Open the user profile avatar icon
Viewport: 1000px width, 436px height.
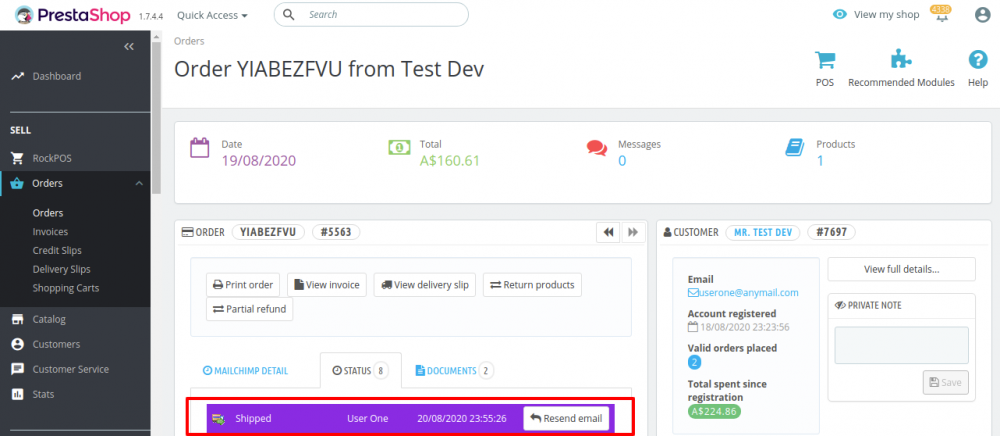click(981, 15)
